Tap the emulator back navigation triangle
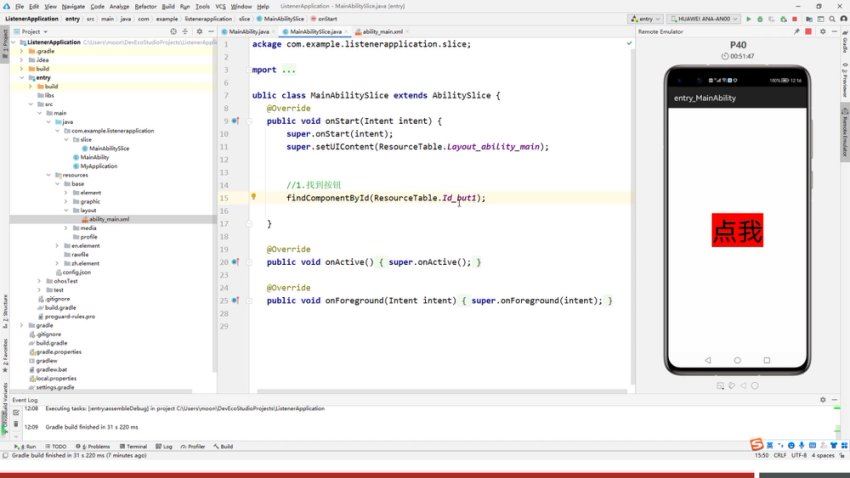Screen dimensions: 850x478 pos(707,360)
